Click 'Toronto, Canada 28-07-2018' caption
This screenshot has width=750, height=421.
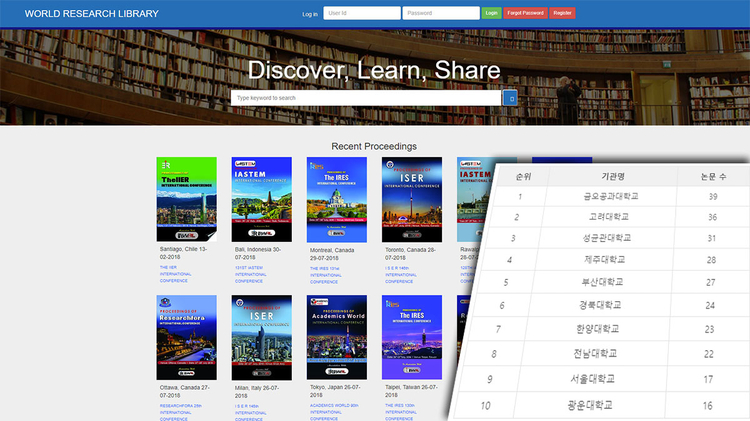coord(410,253)
